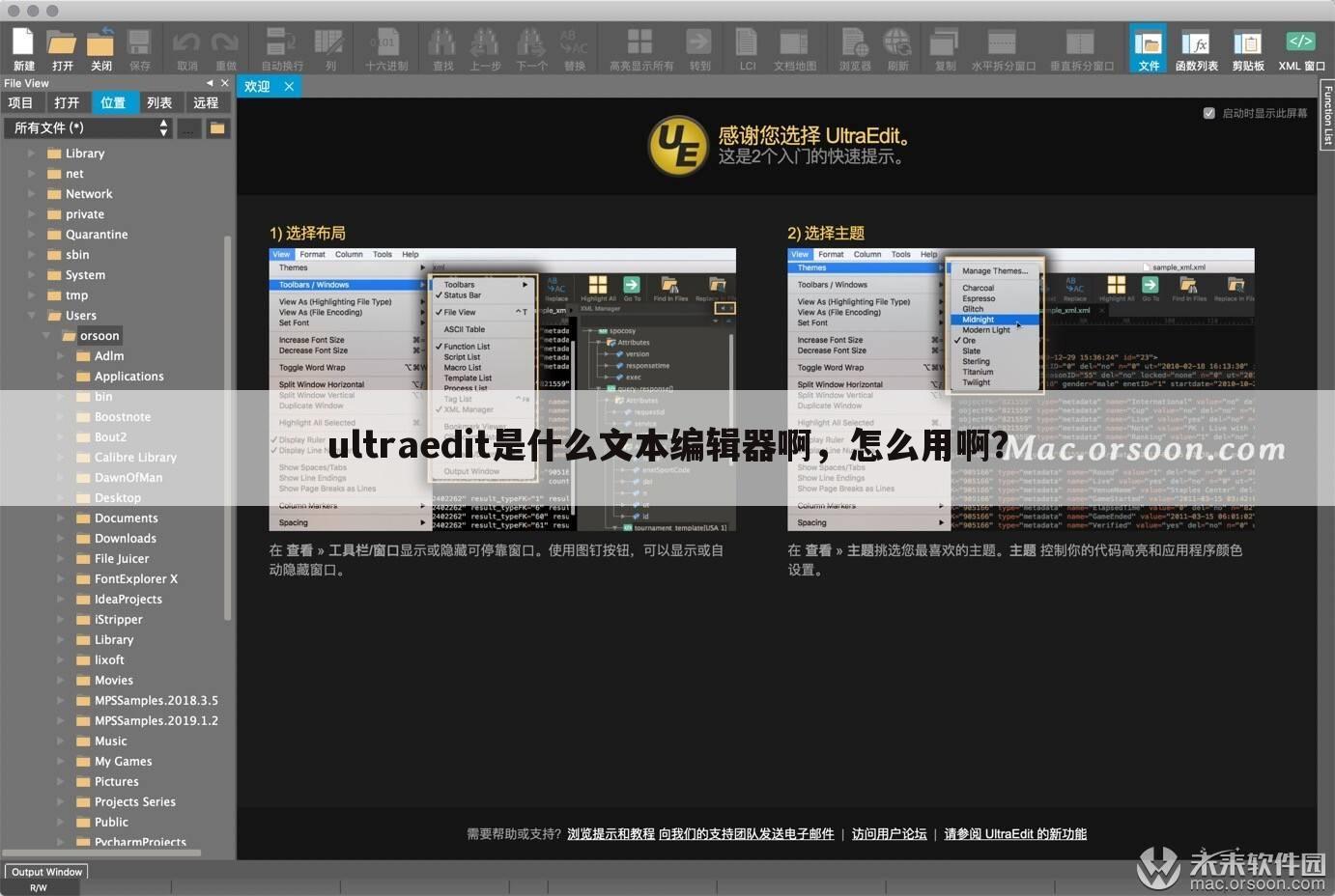Click the 重做 redo toolbar icon
Image resolution: width=1335 pixels, height=896 pixels.
pyautogui.click(x=225, y=48)
